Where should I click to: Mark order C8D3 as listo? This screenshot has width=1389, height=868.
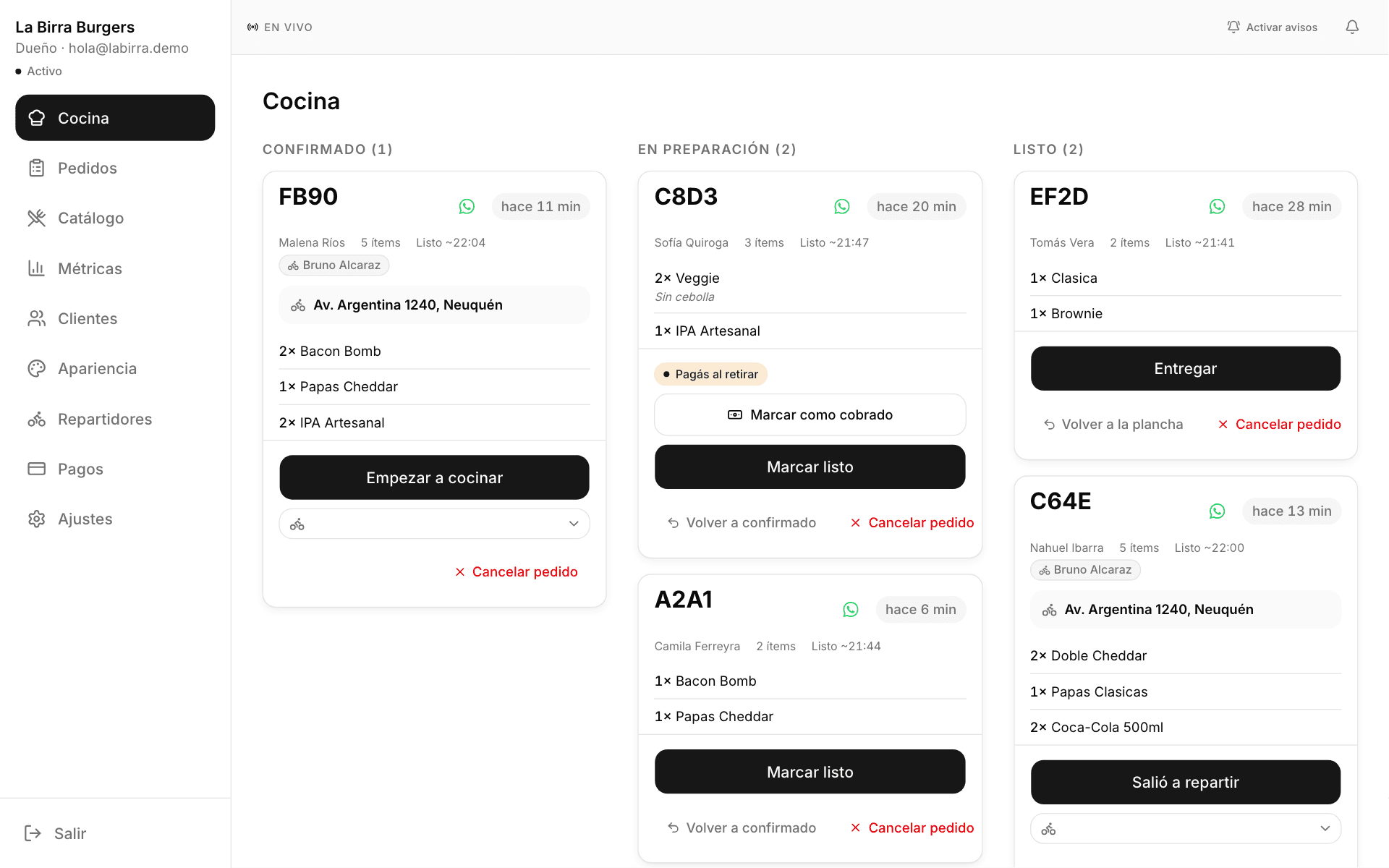point(810,467)
